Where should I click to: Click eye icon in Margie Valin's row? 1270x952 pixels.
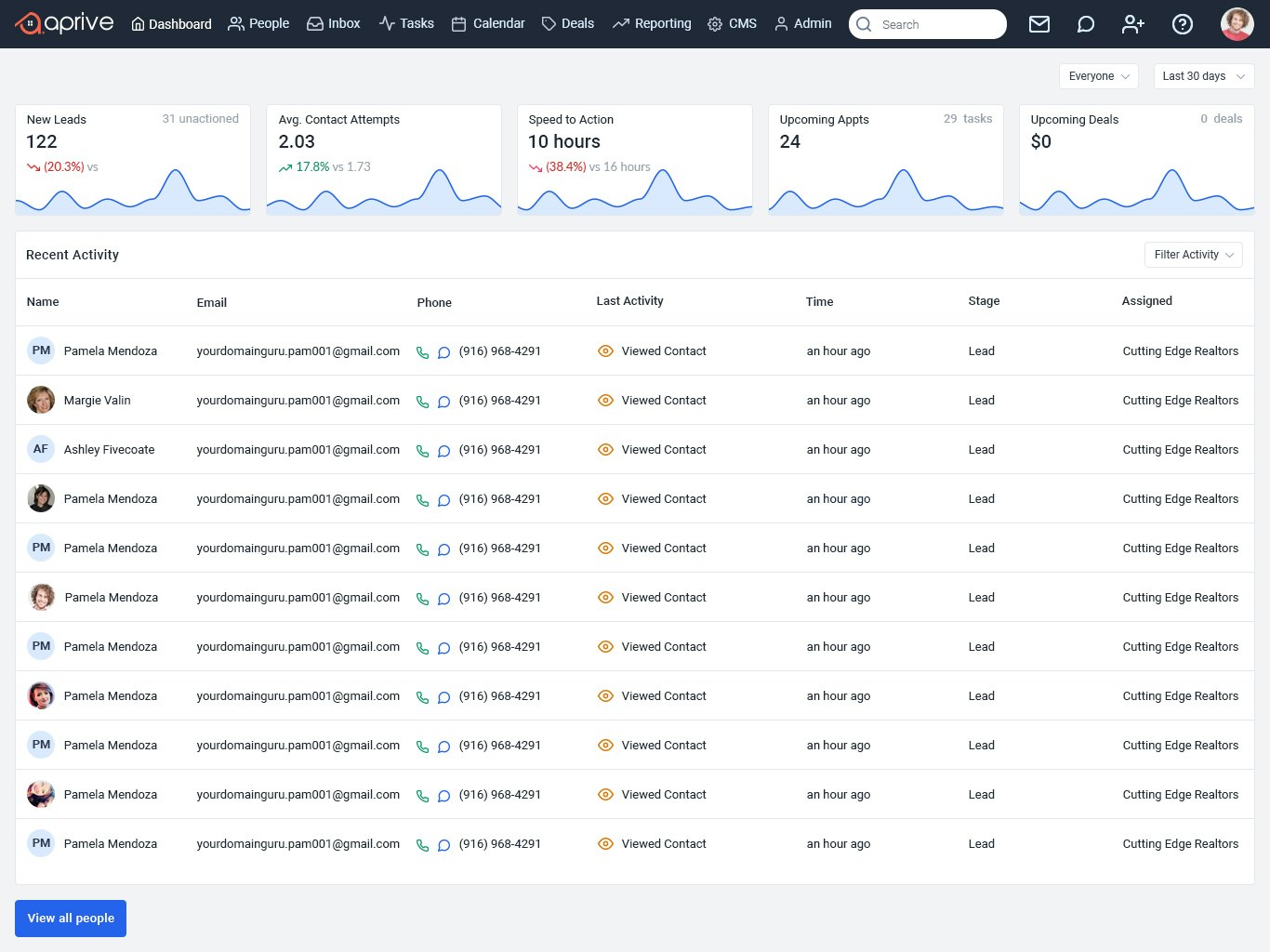click(605, 401)
